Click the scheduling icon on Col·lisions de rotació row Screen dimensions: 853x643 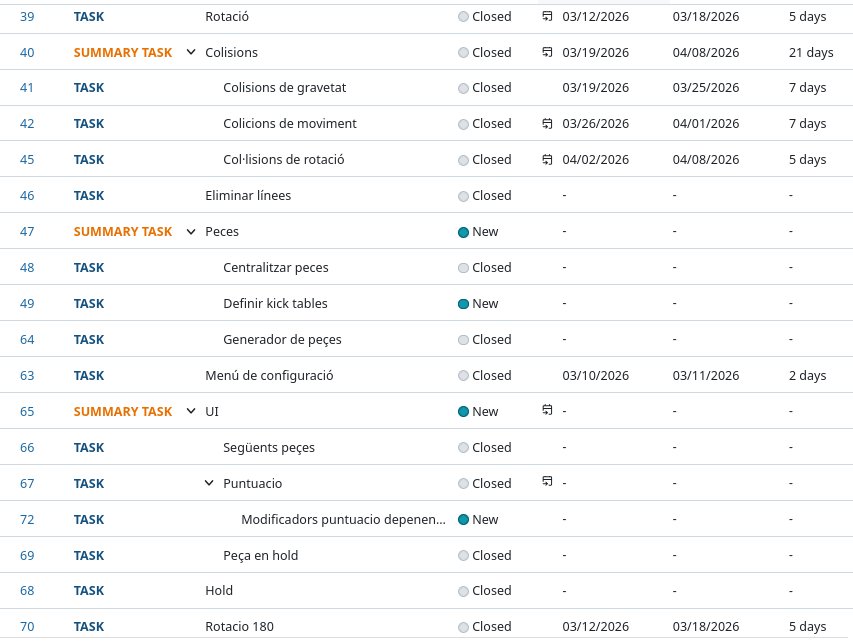547,159
